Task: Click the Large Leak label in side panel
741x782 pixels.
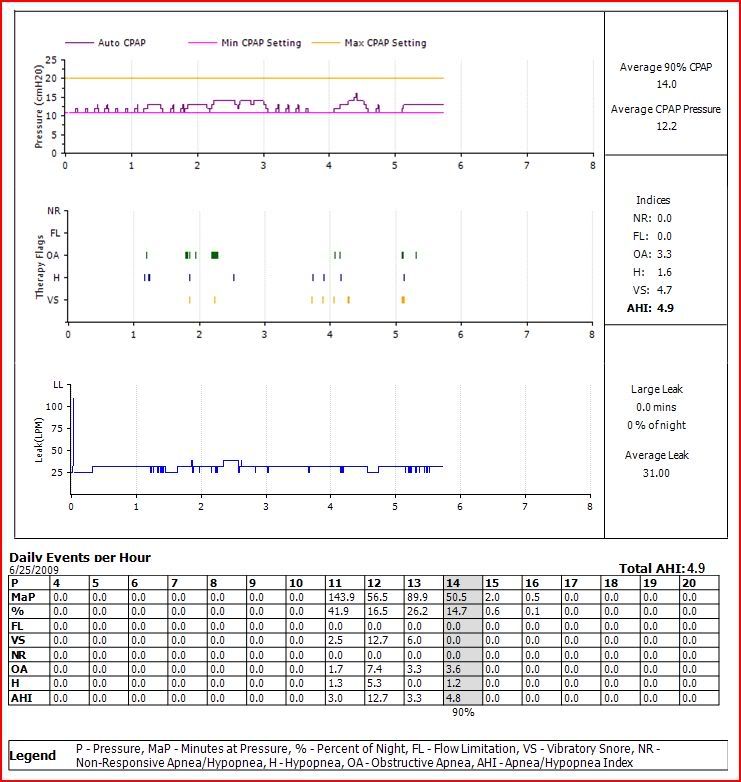Action: coord(657,389)
